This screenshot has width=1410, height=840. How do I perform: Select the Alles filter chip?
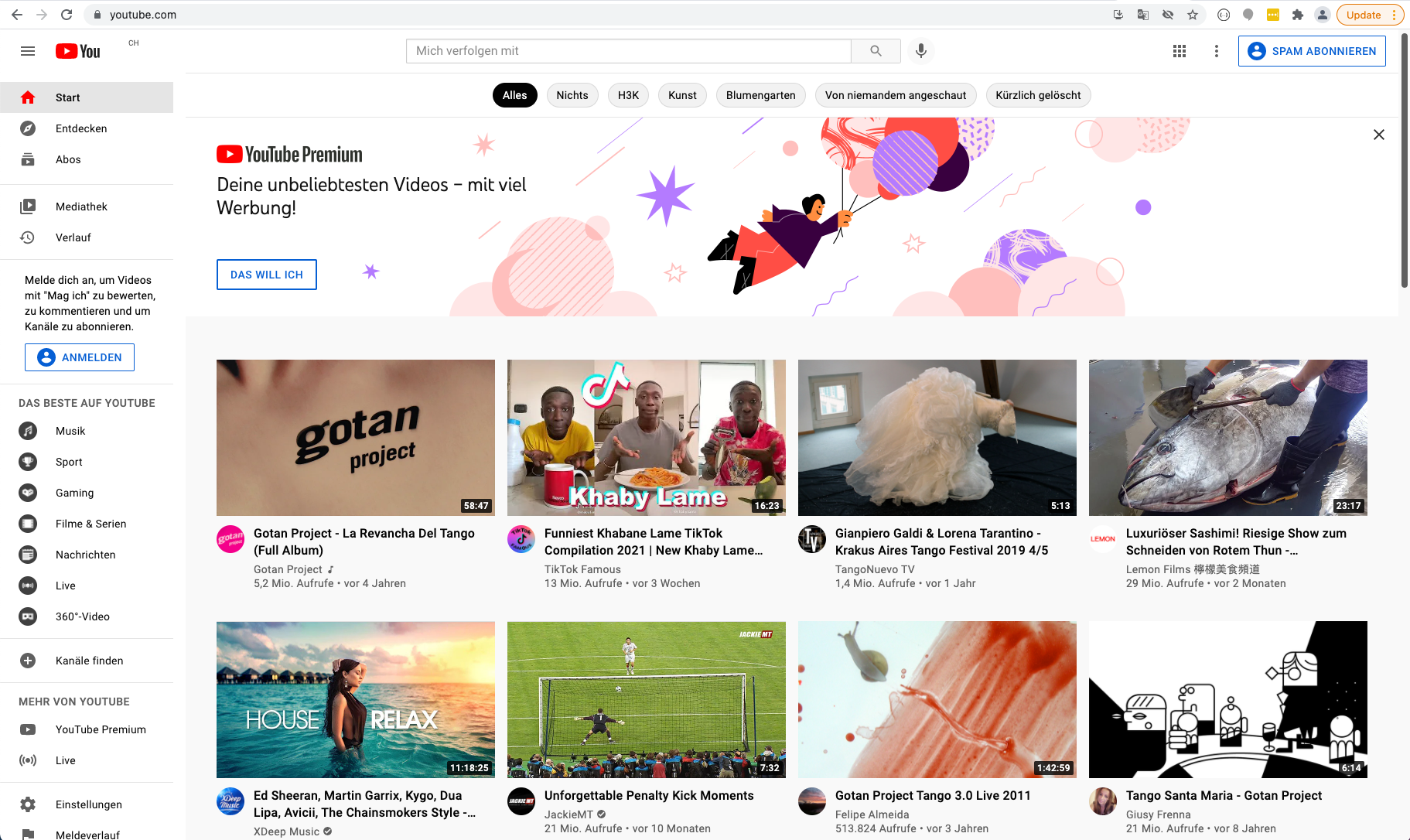click(x=515, y=95)
